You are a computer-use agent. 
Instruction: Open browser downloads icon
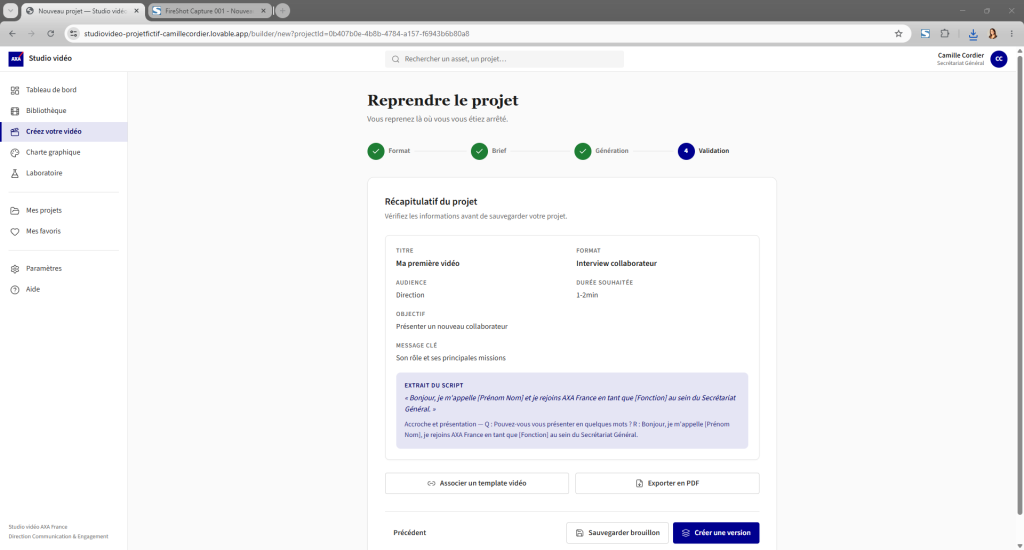[973, 34]
